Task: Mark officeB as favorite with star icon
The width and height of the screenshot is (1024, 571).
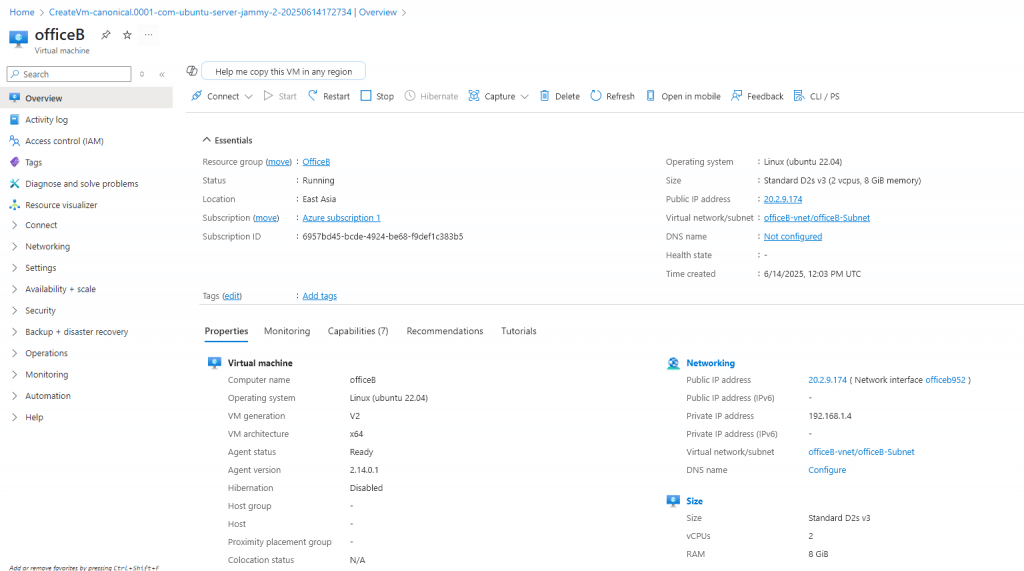Action: point(127,35)
